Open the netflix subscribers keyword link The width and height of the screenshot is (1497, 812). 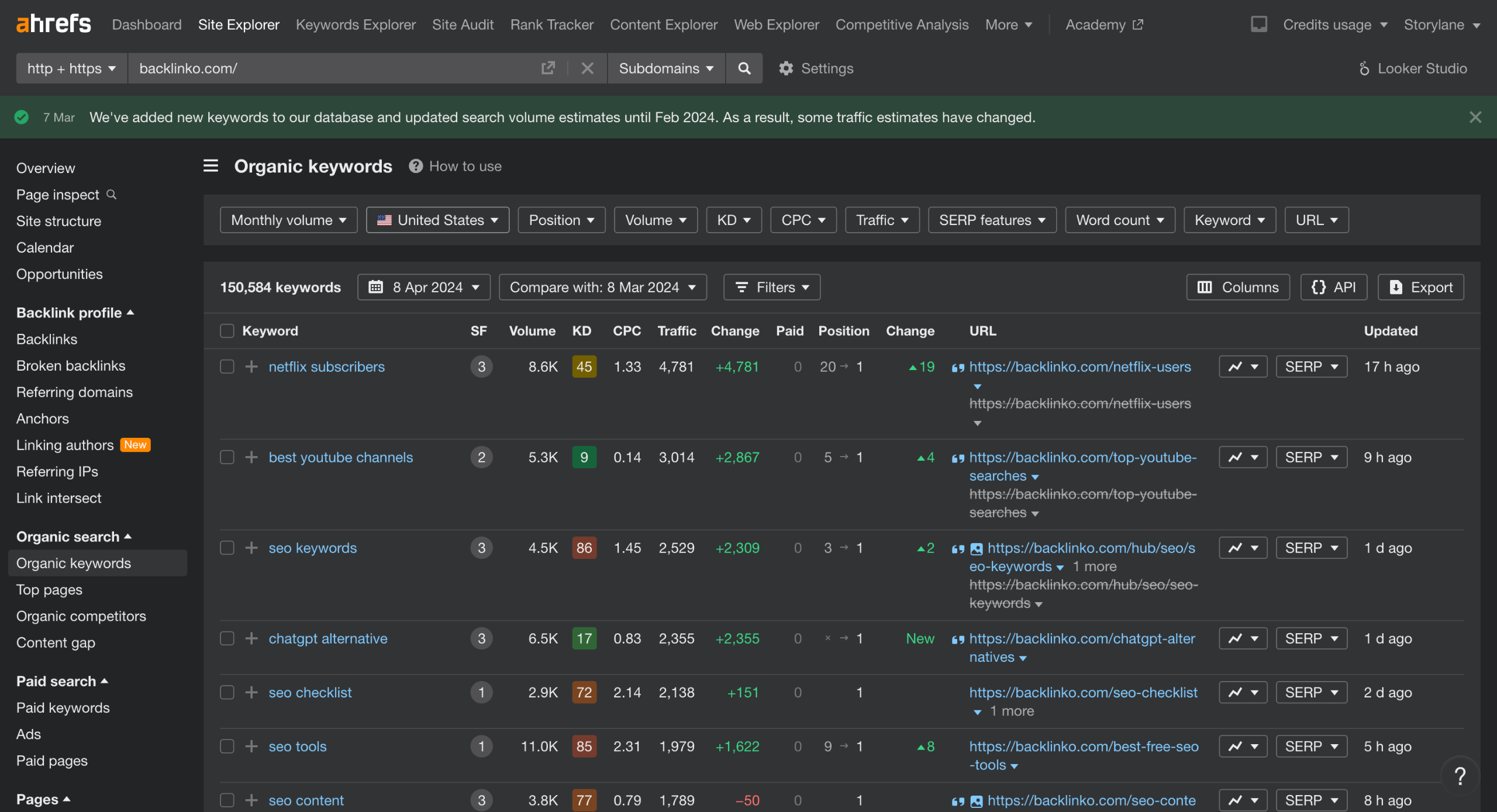click(x=326, y=367)
